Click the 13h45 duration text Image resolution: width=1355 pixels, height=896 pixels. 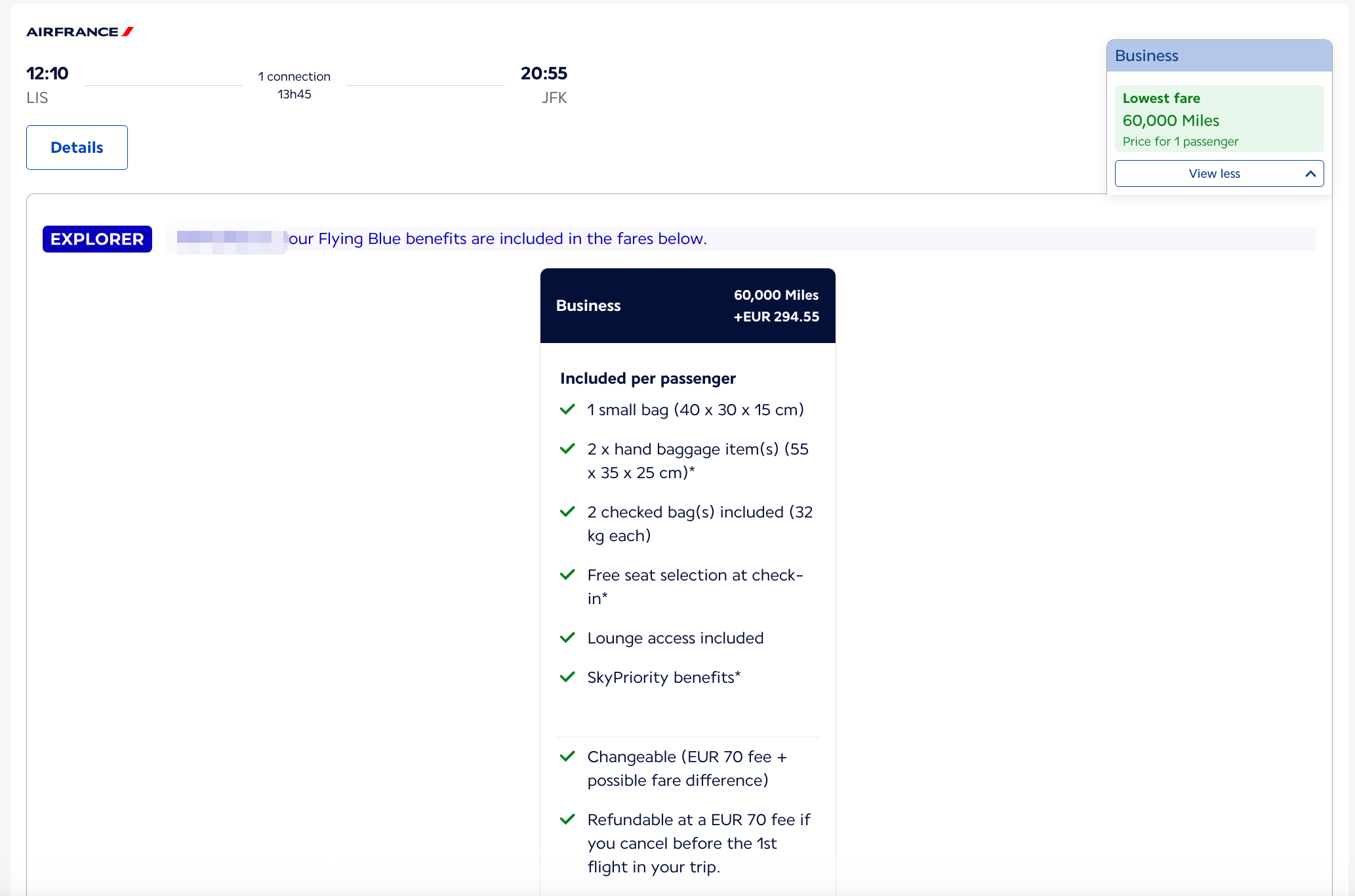(x=294, y=94)
